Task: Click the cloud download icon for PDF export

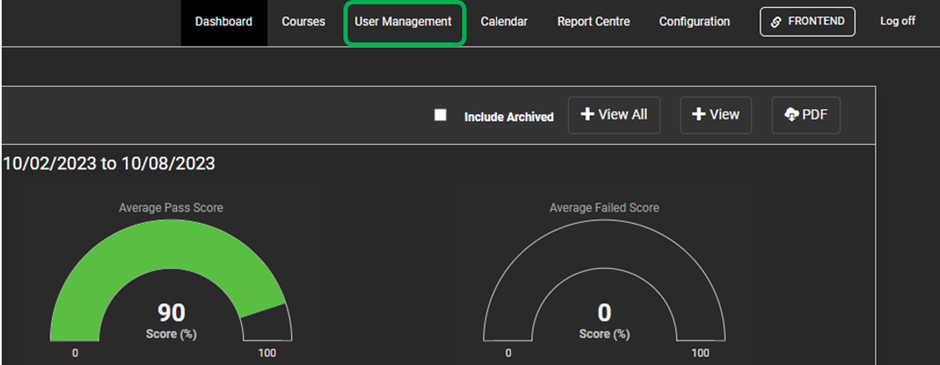Action: pos(791,115)
